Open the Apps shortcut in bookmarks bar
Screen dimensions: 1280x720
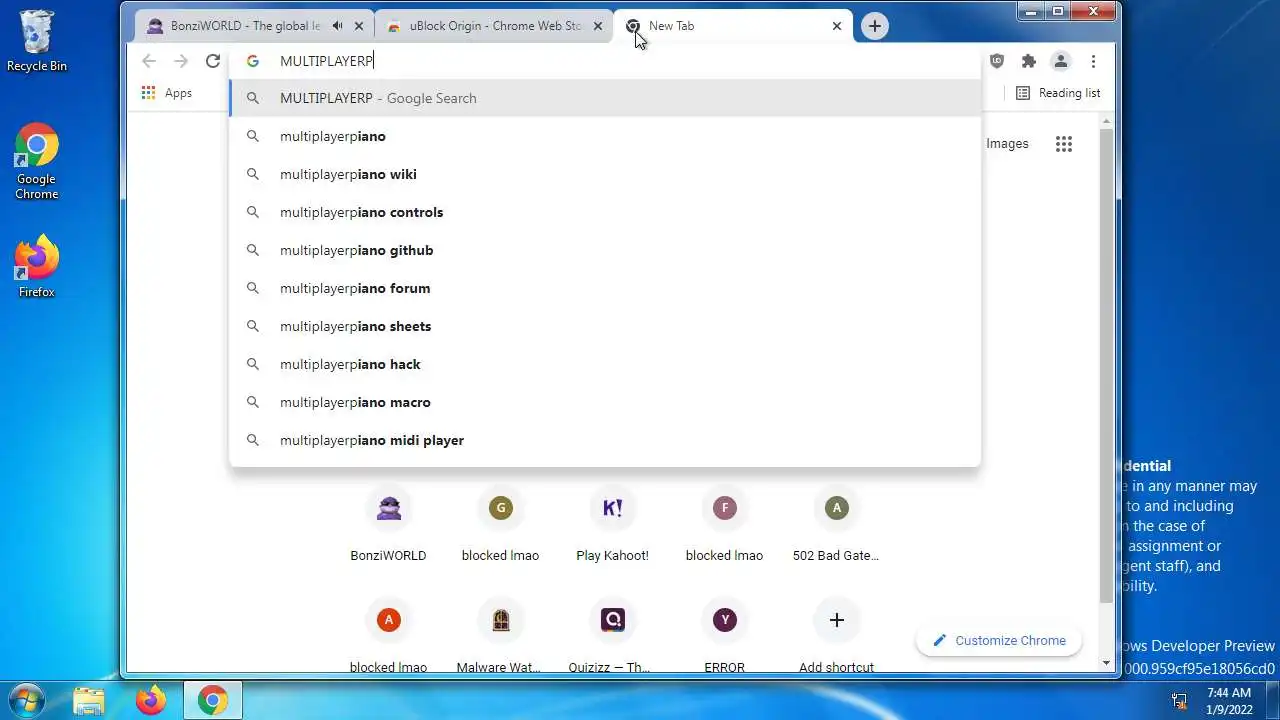point(166,93)
